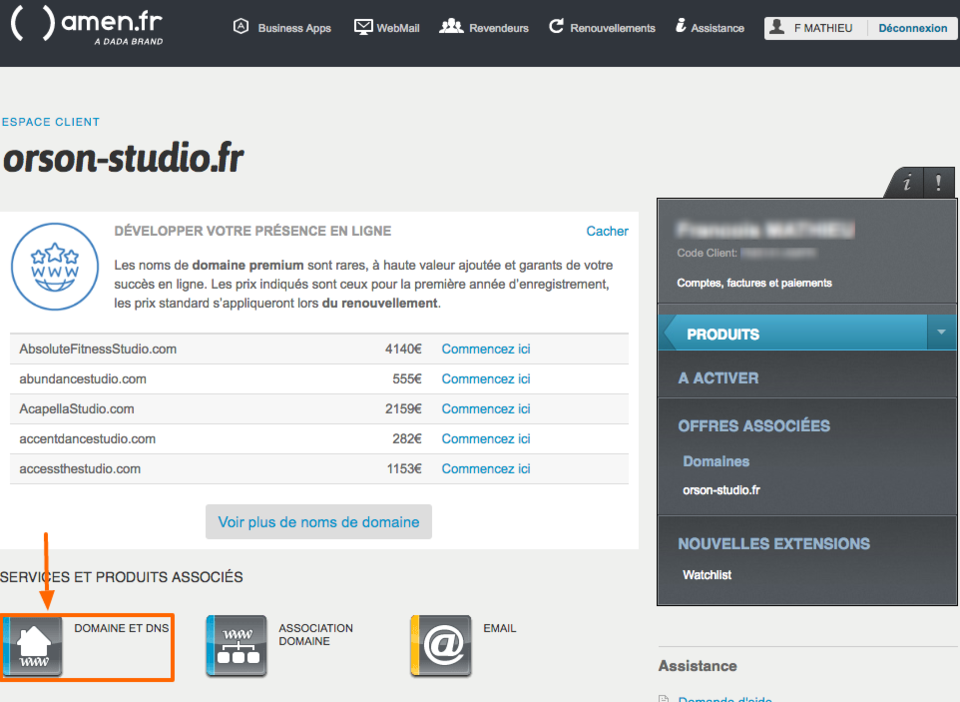Click Voir plus de noms de domaine
Viewport: 960px width, 702px height.
(x=318, y=522)
